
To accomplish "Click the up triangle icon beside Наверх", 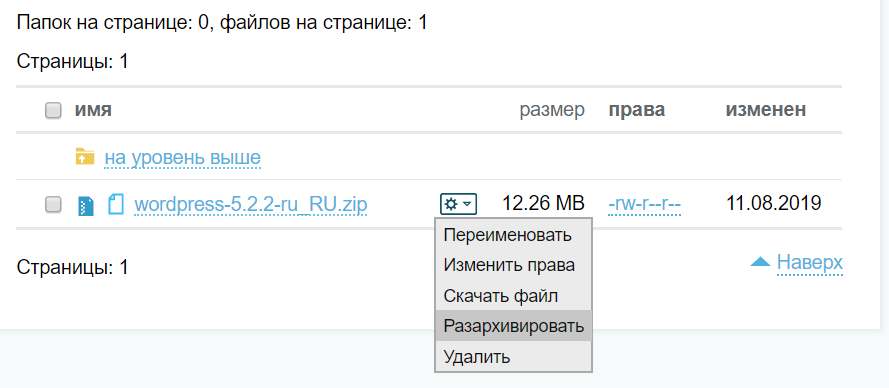I will pos(760,262).
